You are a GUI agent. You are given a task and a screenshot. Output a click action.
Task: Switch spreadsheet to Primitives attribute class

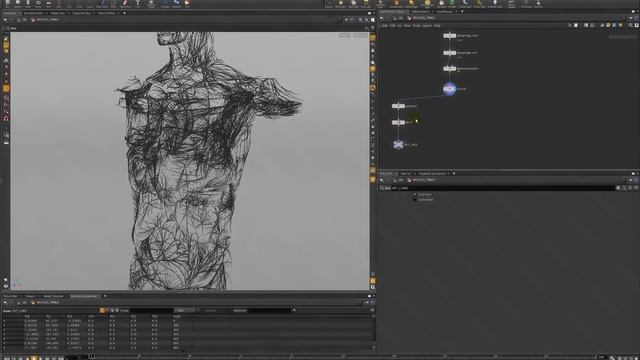[x=112, y=311]
